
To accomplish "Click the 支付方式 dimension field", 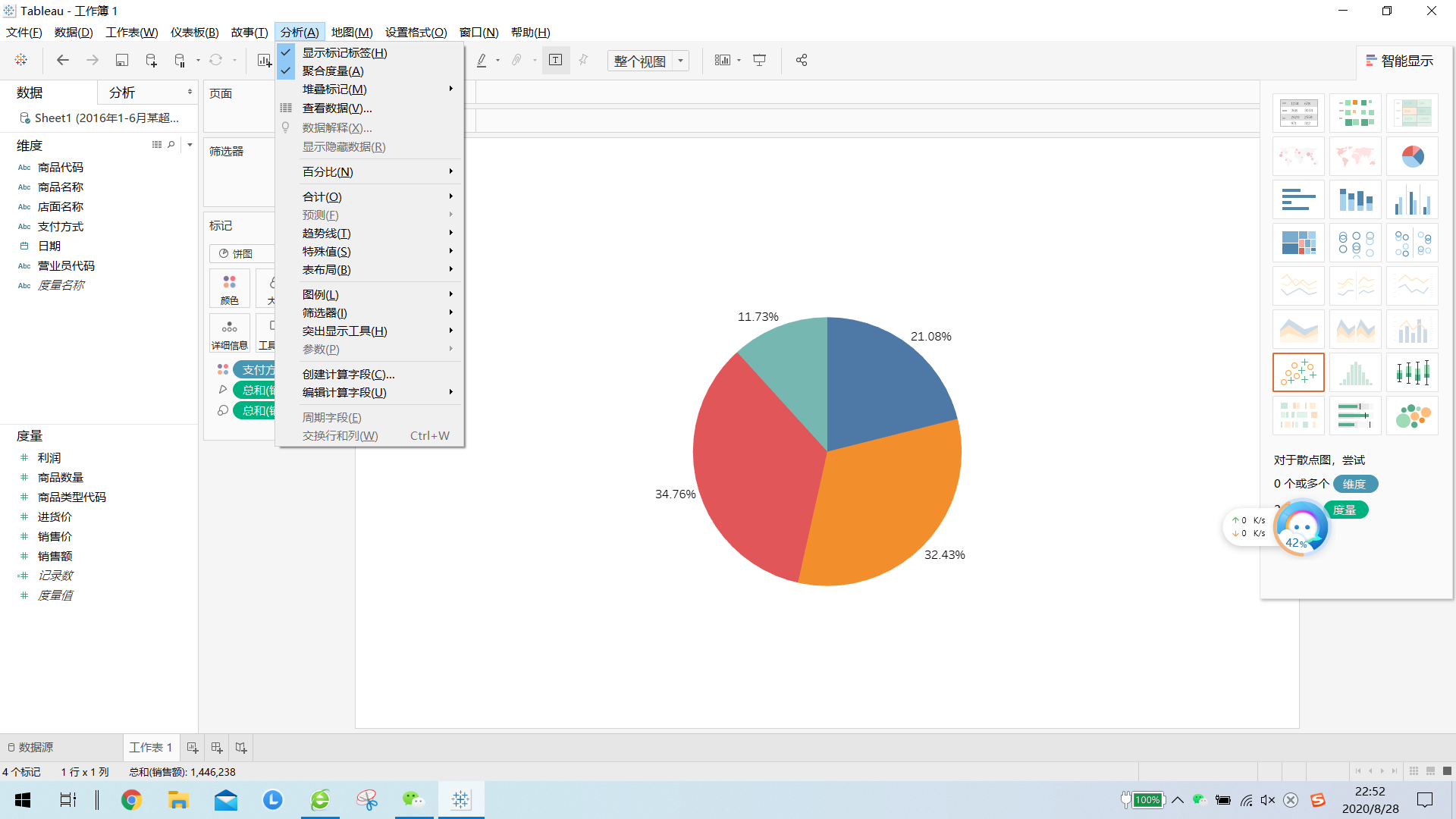I will (x=61, y=226).
